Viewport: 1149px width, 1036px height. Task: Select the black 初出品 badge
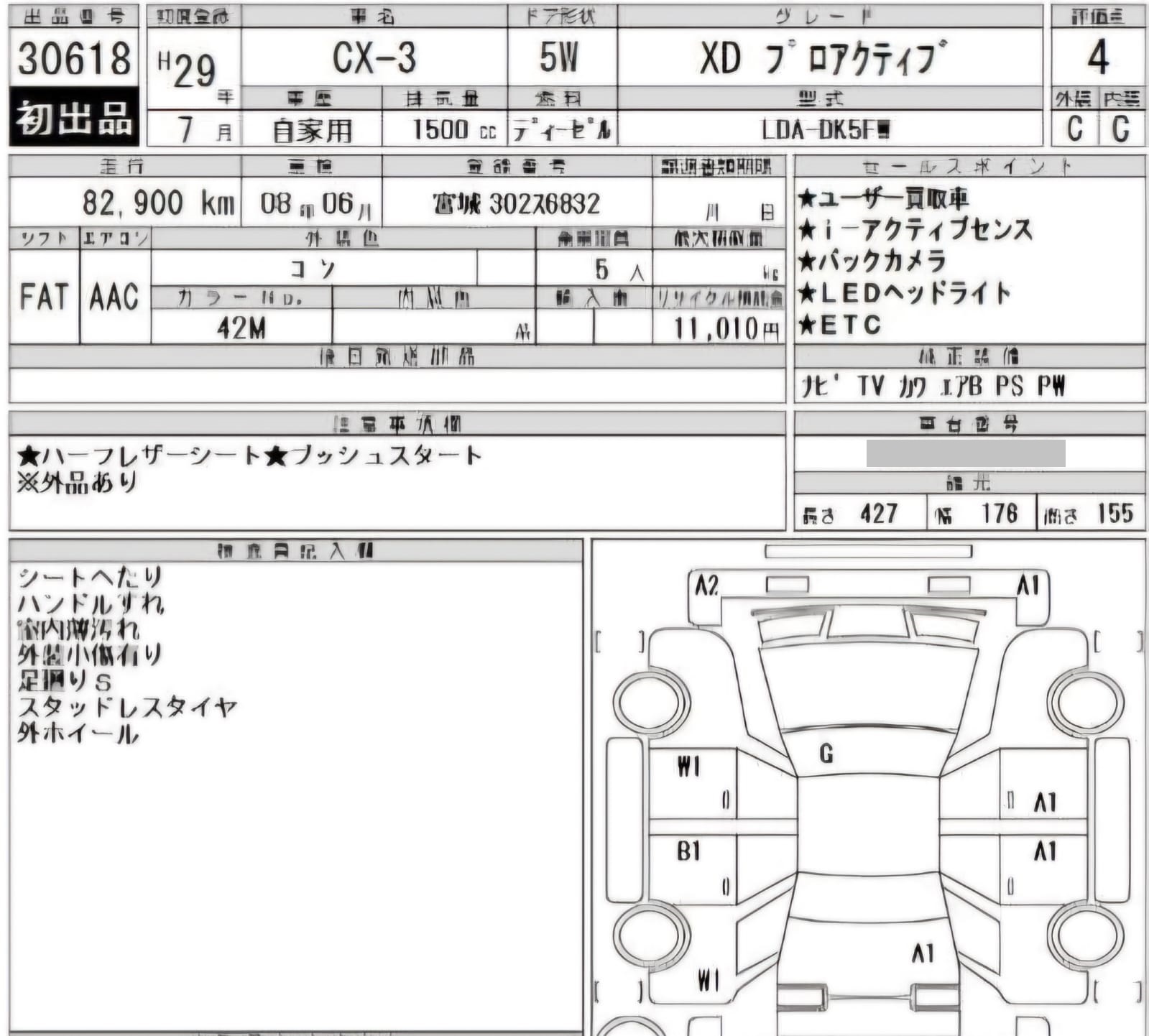pyautogui.click(x=74, y=117)
